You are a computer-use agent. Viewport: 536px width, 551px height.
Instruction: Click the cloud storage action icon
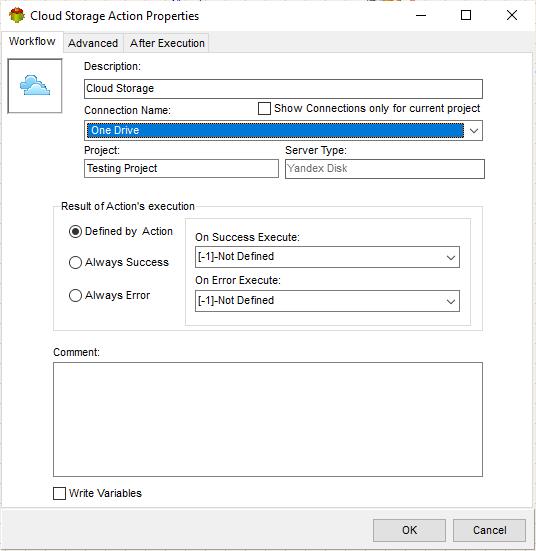click(x=35, y=86)
